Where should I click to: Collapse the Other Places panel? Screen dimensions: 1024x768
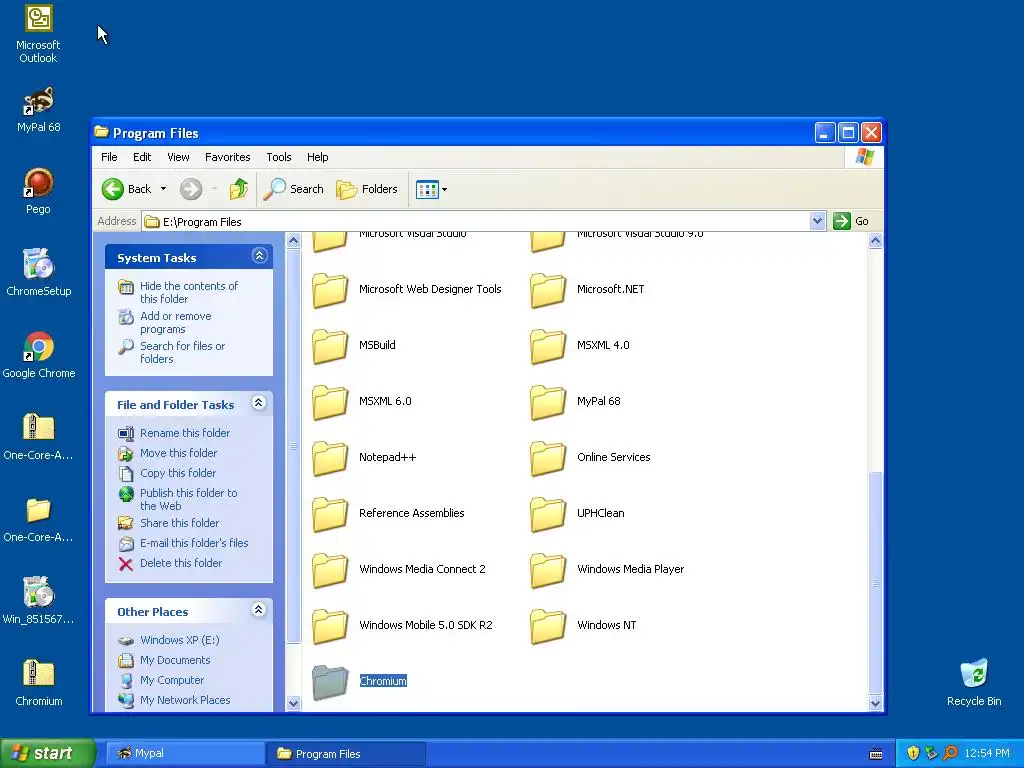click(259, 610)
